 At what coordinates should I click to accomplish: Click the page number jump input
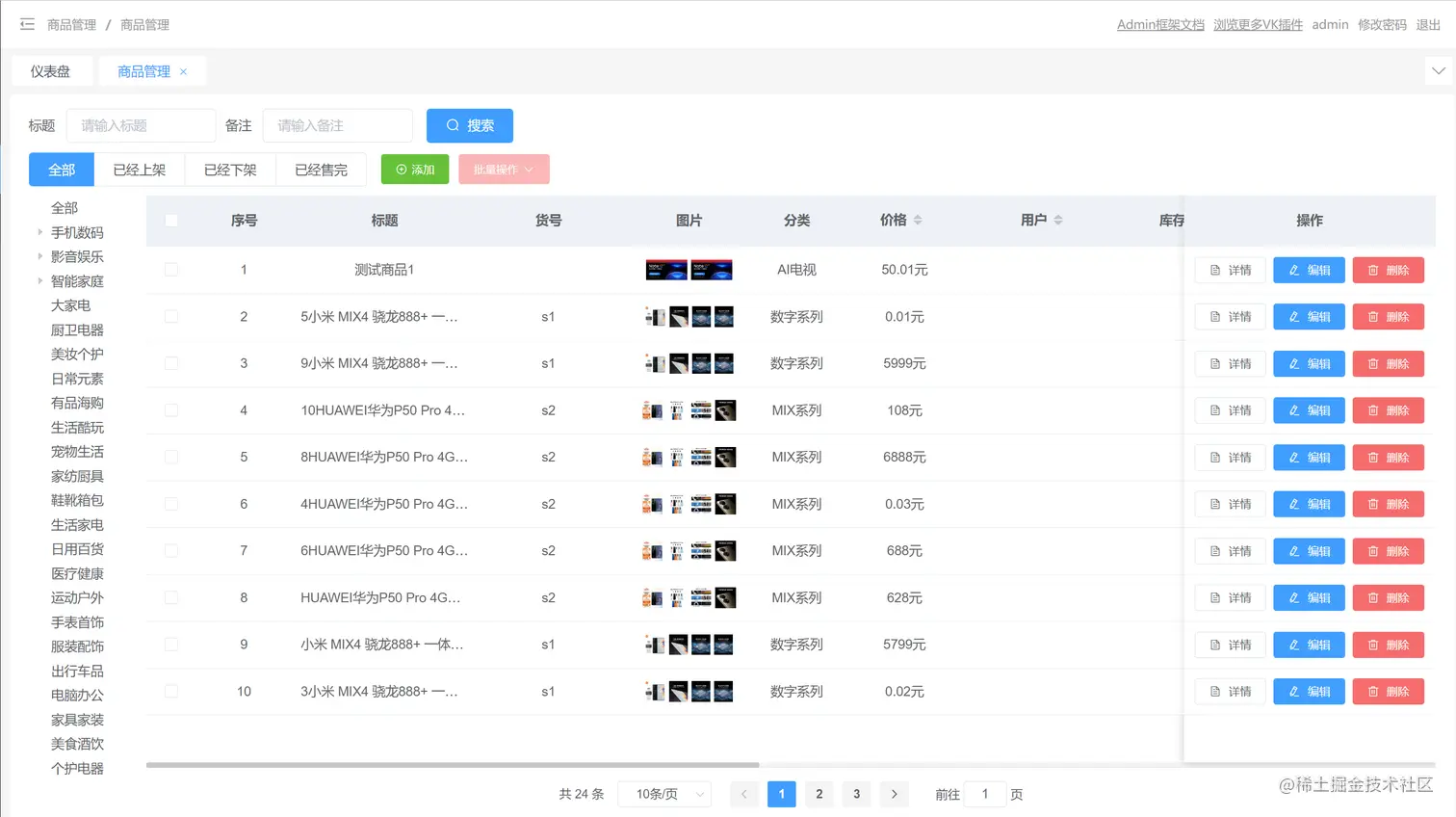[985, 794]
